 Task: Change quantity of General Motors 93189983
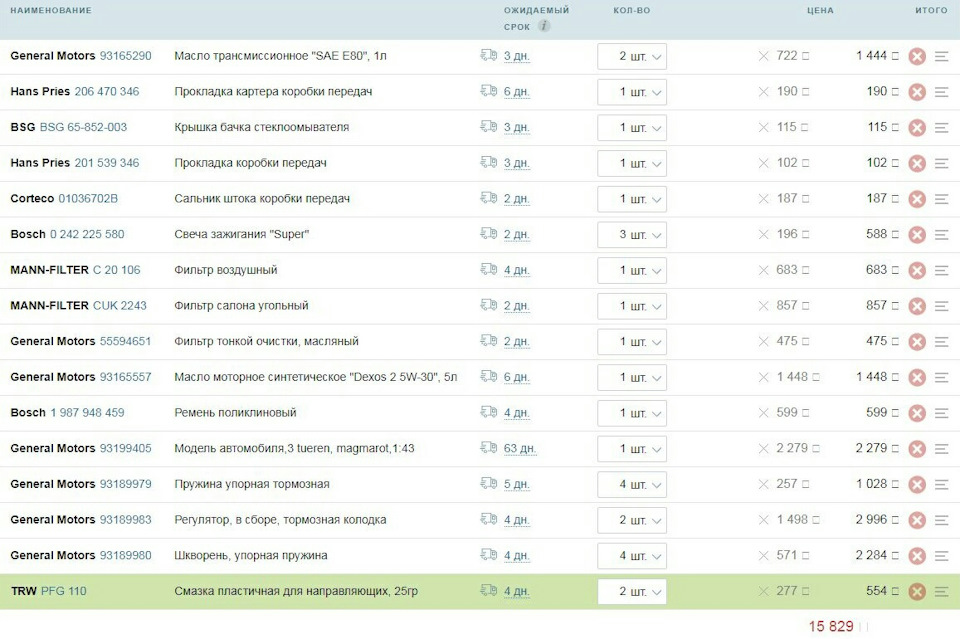pyautogui.click(x=632, y=520)
